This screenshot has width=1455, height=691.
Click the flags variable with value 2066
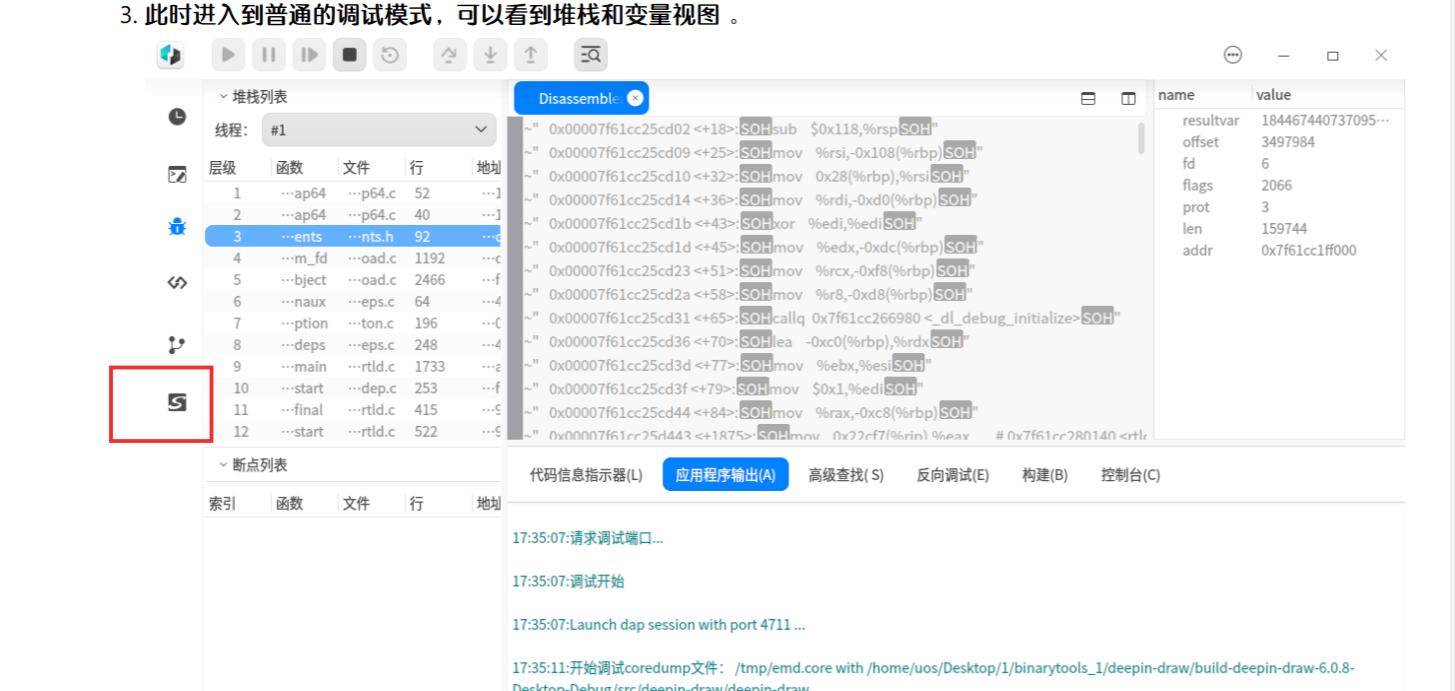(x=1278, y=185)
